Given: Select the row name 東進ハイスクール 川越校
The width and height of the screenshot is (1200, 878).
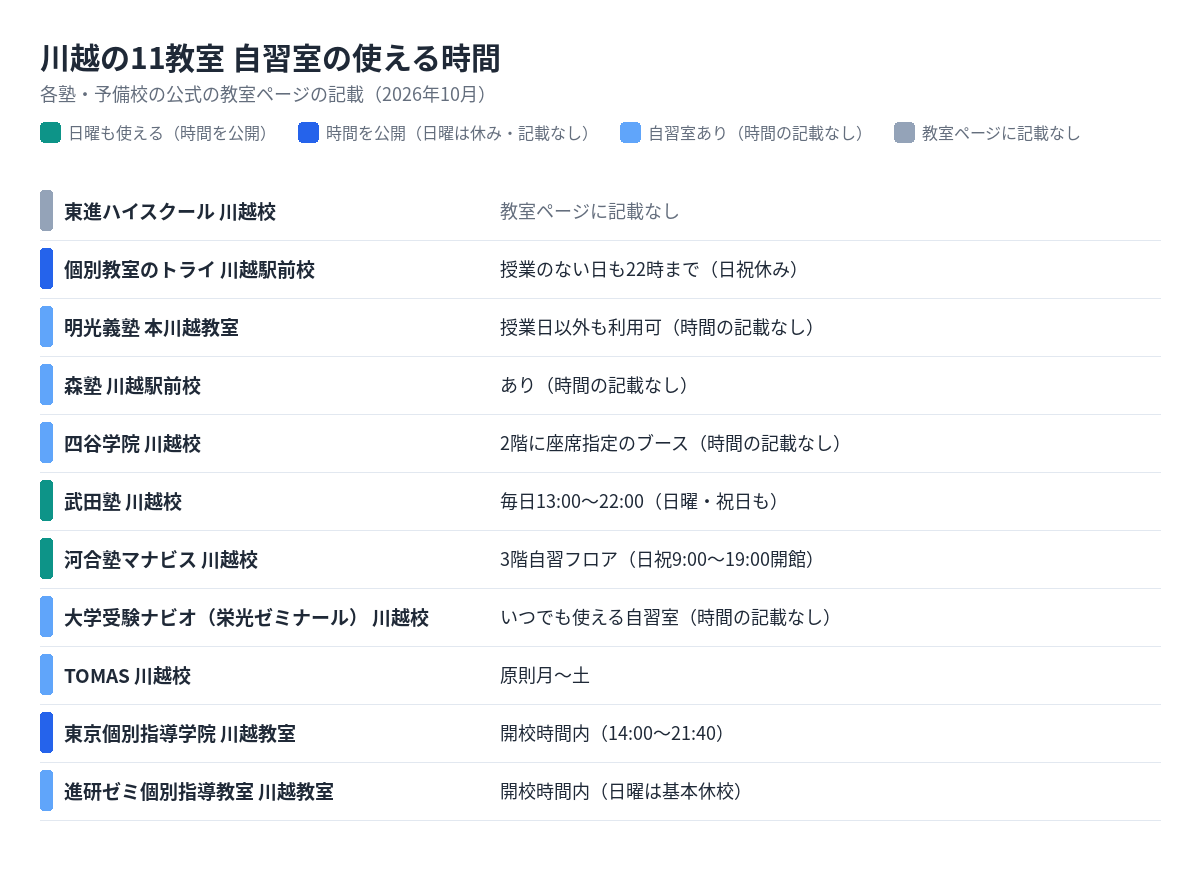Looking at the screenshot, I should pos(170,212).
